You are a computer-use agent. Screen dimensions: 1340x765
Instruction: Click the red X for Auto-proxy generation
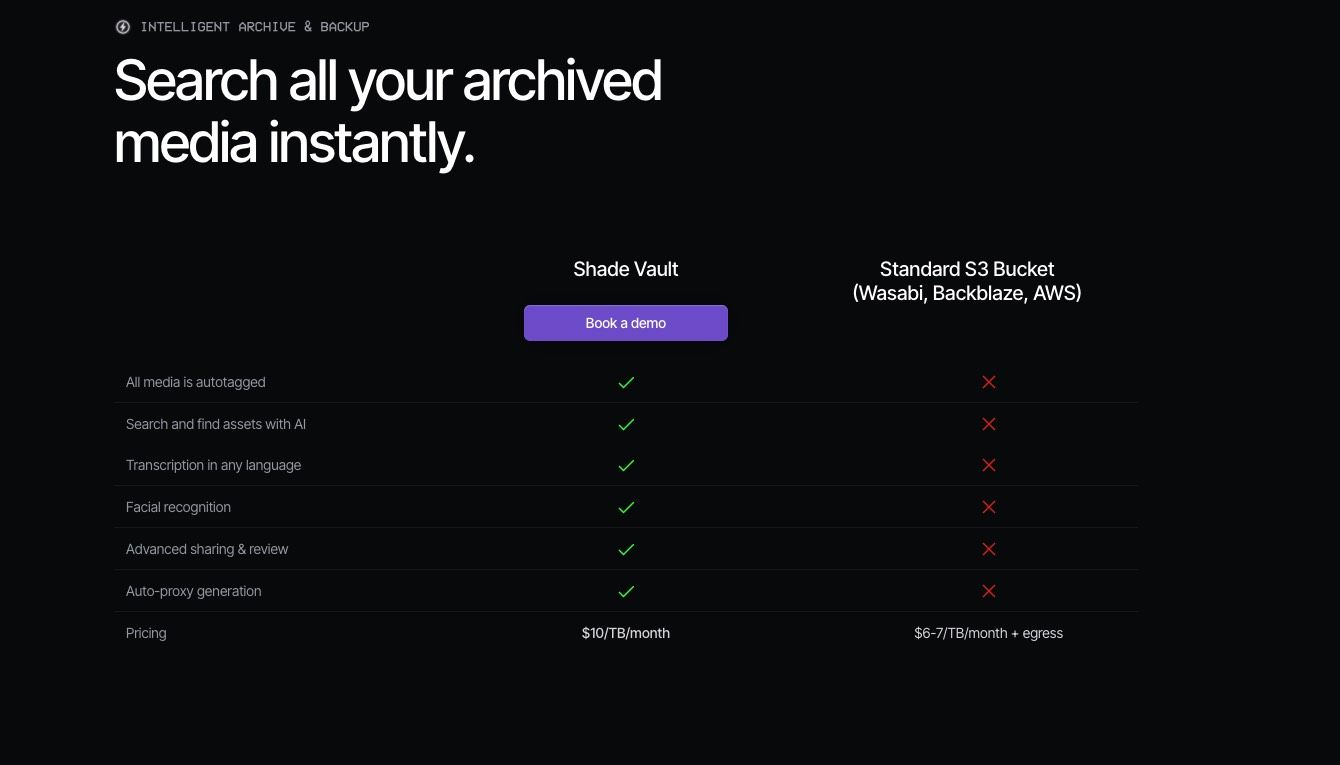click(x=989, y=591)
